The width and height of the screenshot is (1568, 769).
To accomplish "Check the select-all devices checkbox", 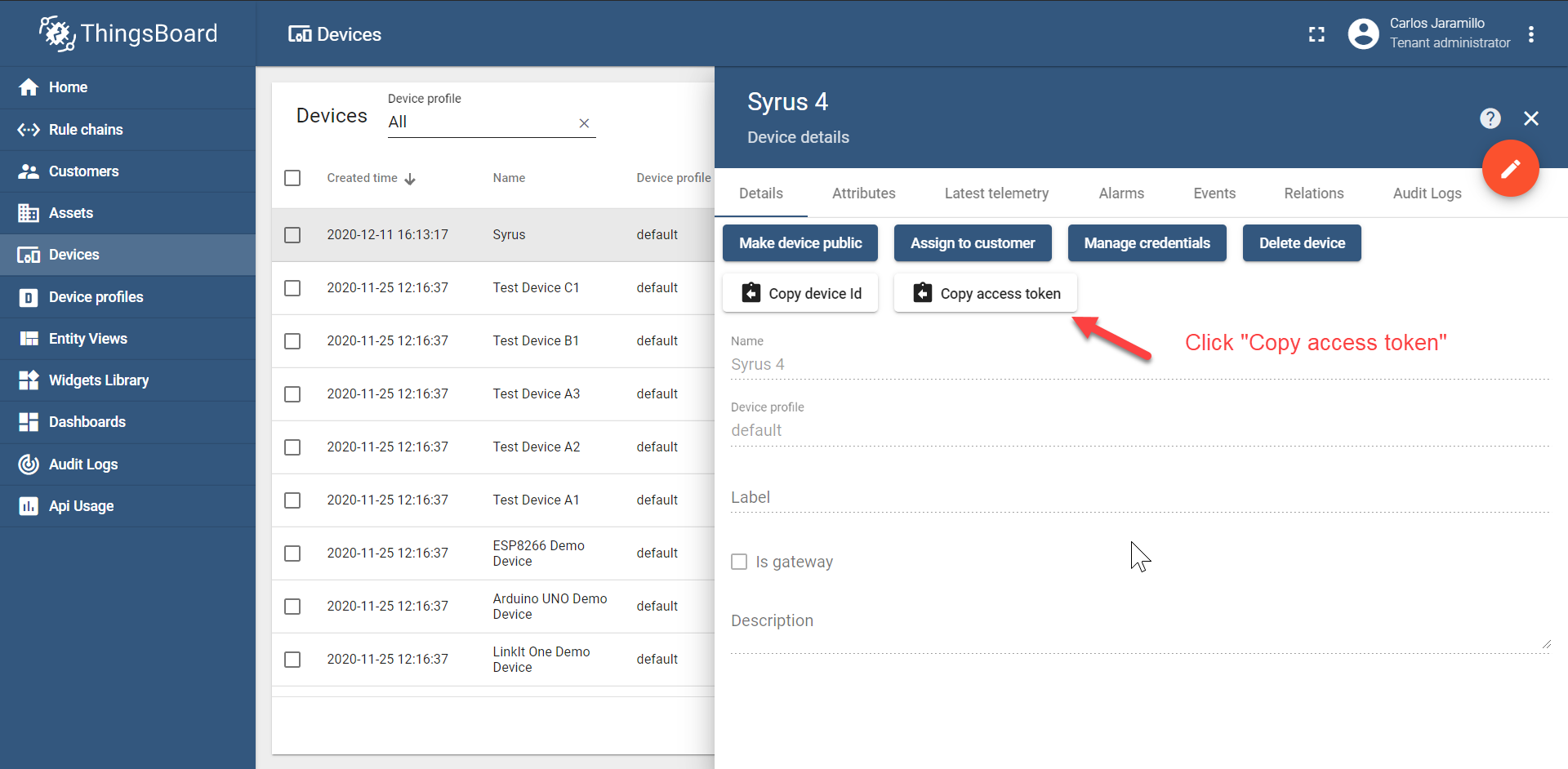I will (292, 178).
